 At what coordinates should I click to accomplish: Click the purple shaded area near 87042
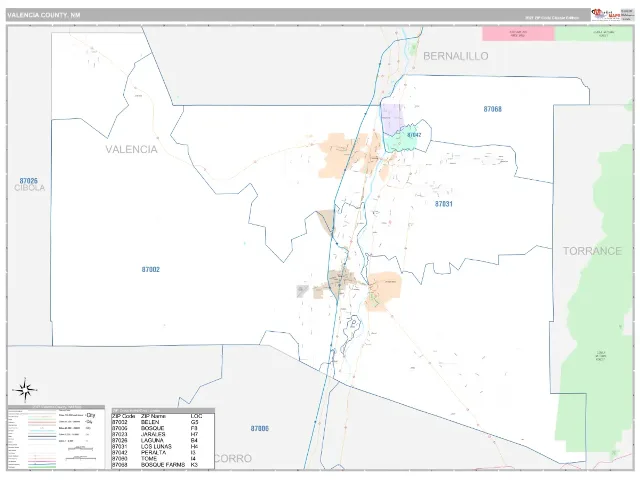click(x=391, y=118)
